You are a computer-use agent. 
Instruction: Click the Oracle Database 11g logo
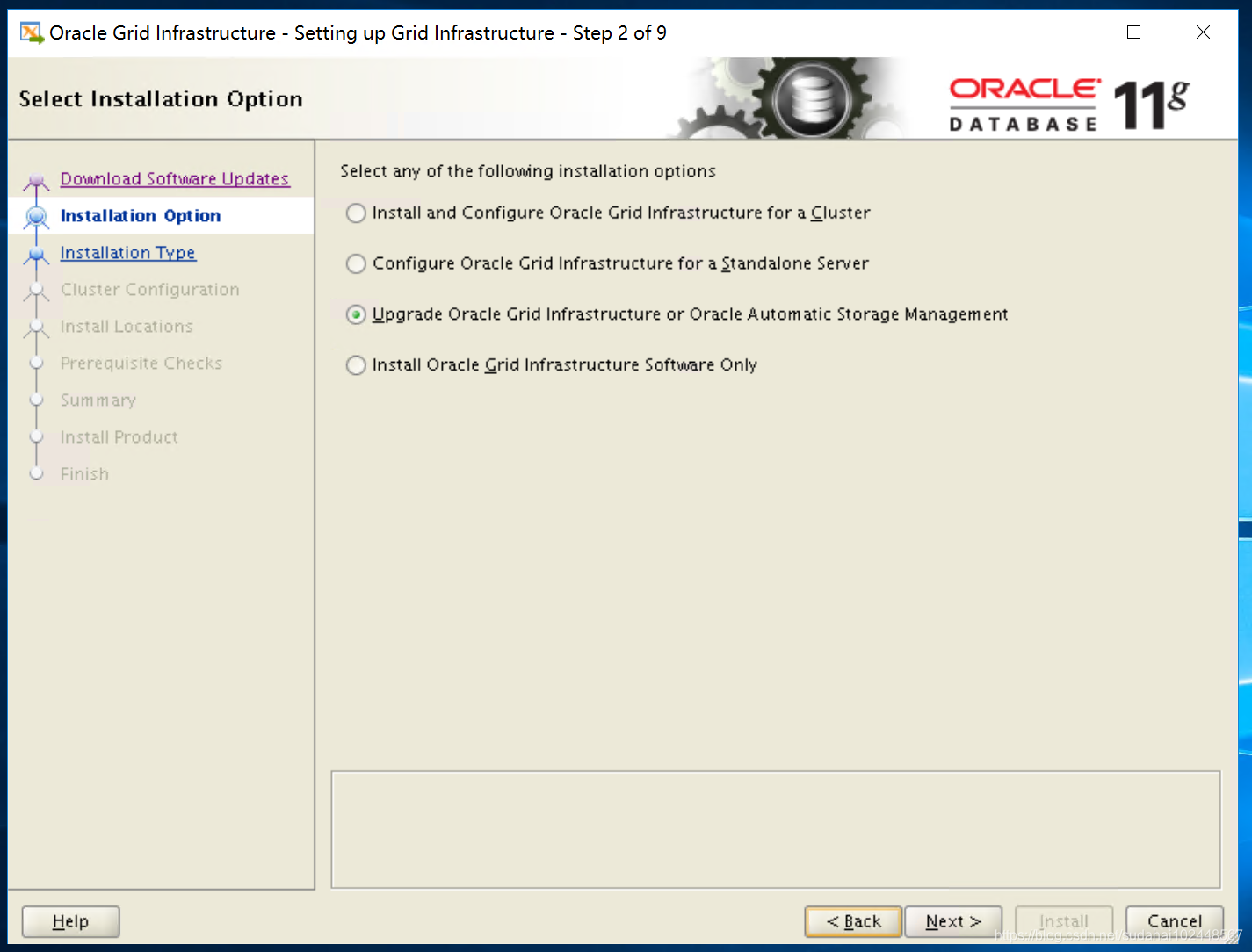tap(1069, 105)
